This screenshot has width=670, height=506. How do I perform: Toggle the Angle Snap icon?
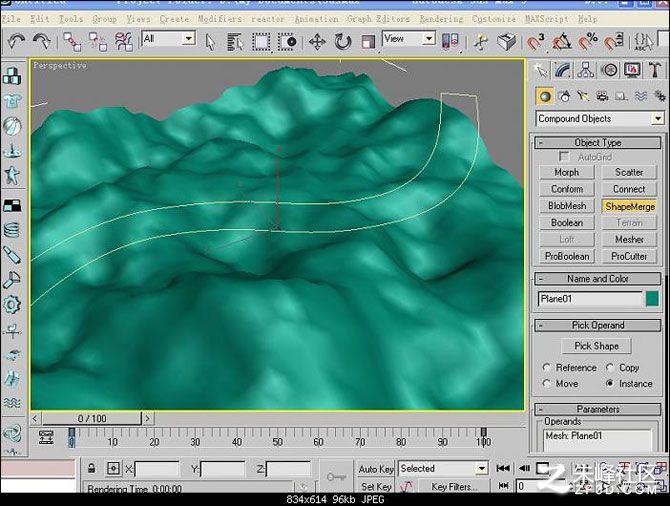(561, 42)
